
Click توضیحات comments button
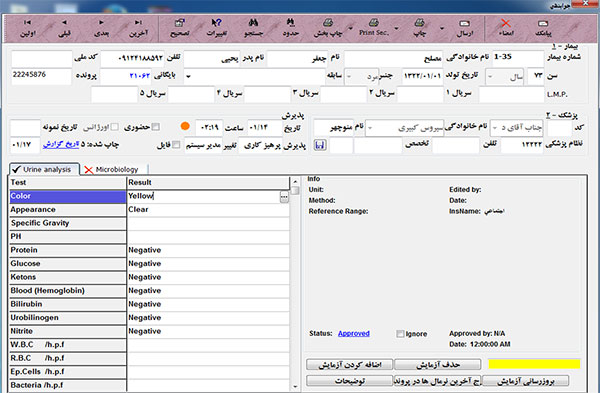[x=349, y=381]
